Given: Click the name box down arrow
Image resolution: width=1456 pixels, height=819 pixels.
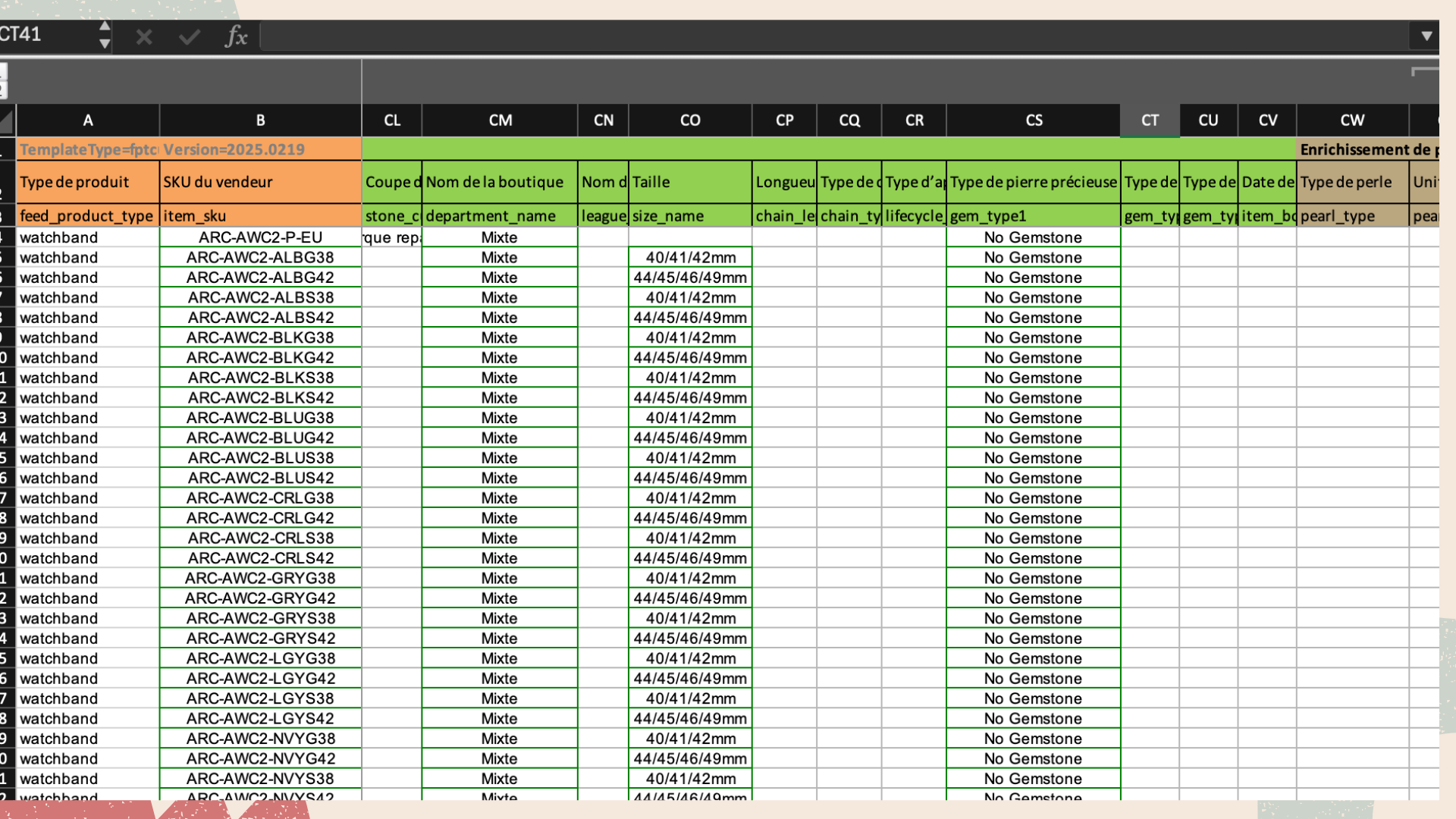Looking at the screenshot, I should click(105, 44).
